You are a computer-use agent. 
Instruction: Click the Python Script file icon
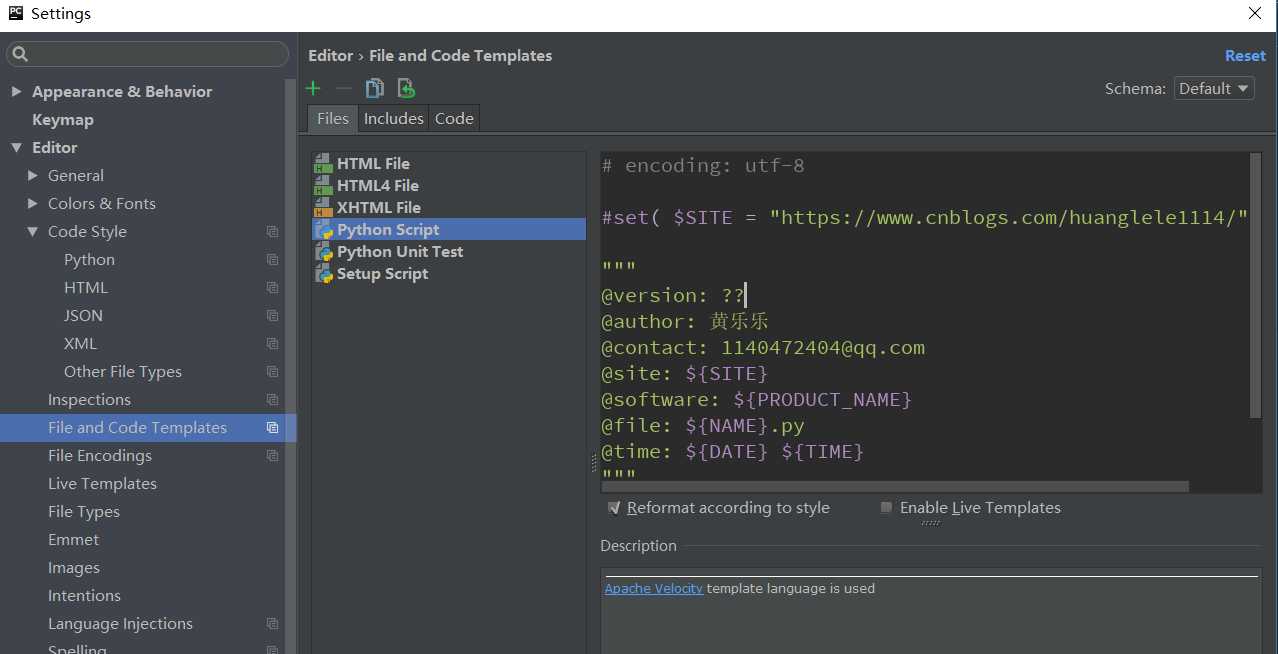[x=323, y=229]
